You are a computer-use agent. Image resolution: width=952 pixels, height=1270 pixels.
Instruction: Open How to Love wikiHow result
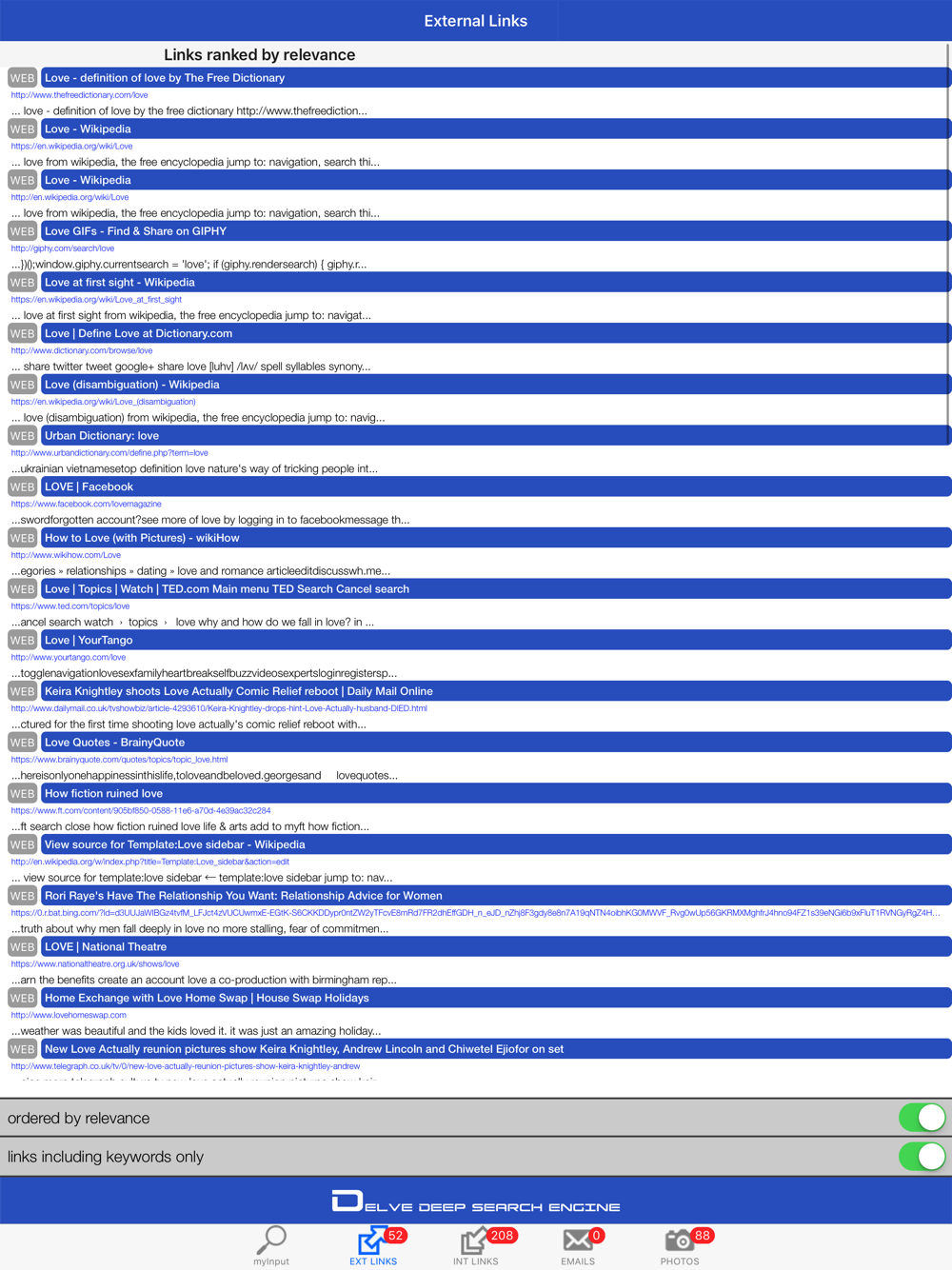[496, 538]
